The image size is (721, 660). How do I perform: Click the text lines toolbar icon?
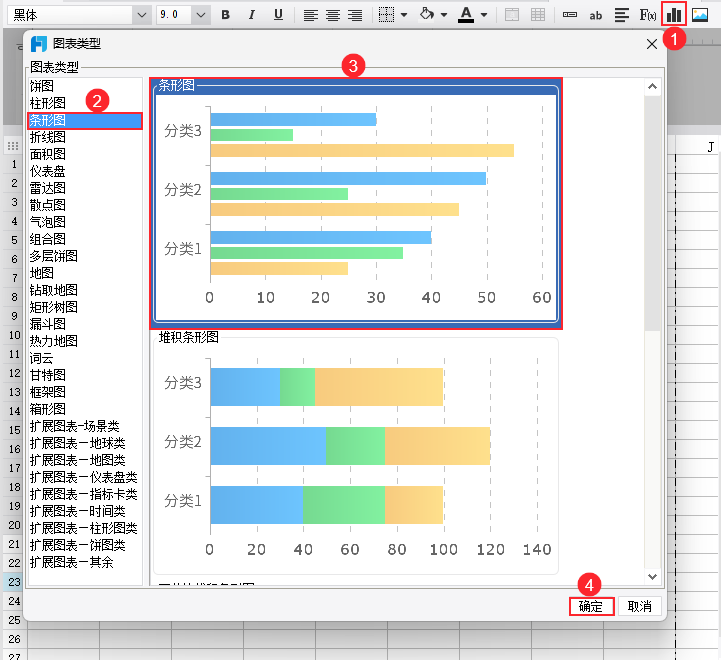[622, 15]
